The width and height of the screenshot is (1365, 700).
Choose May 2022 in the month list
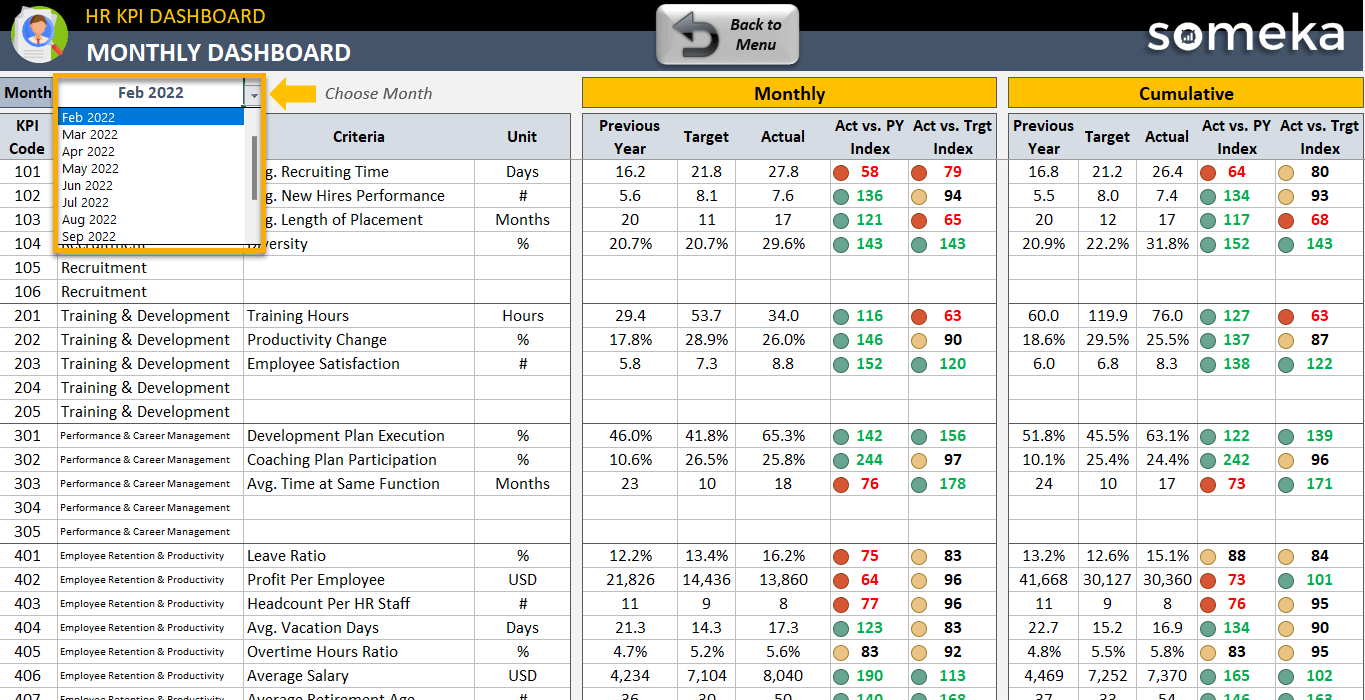[151, 168]
